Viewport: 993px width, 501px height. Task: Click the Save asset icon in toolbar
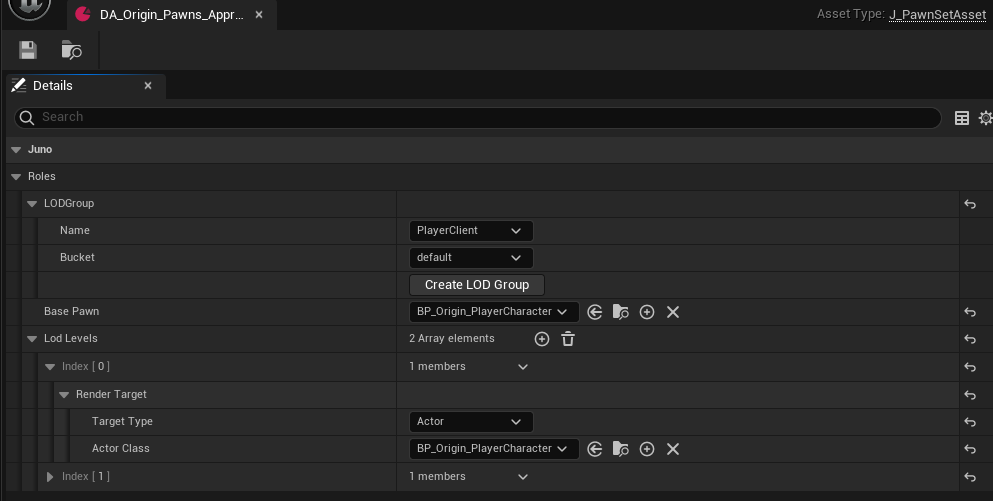pyautogui.click(x=28, y=50)
